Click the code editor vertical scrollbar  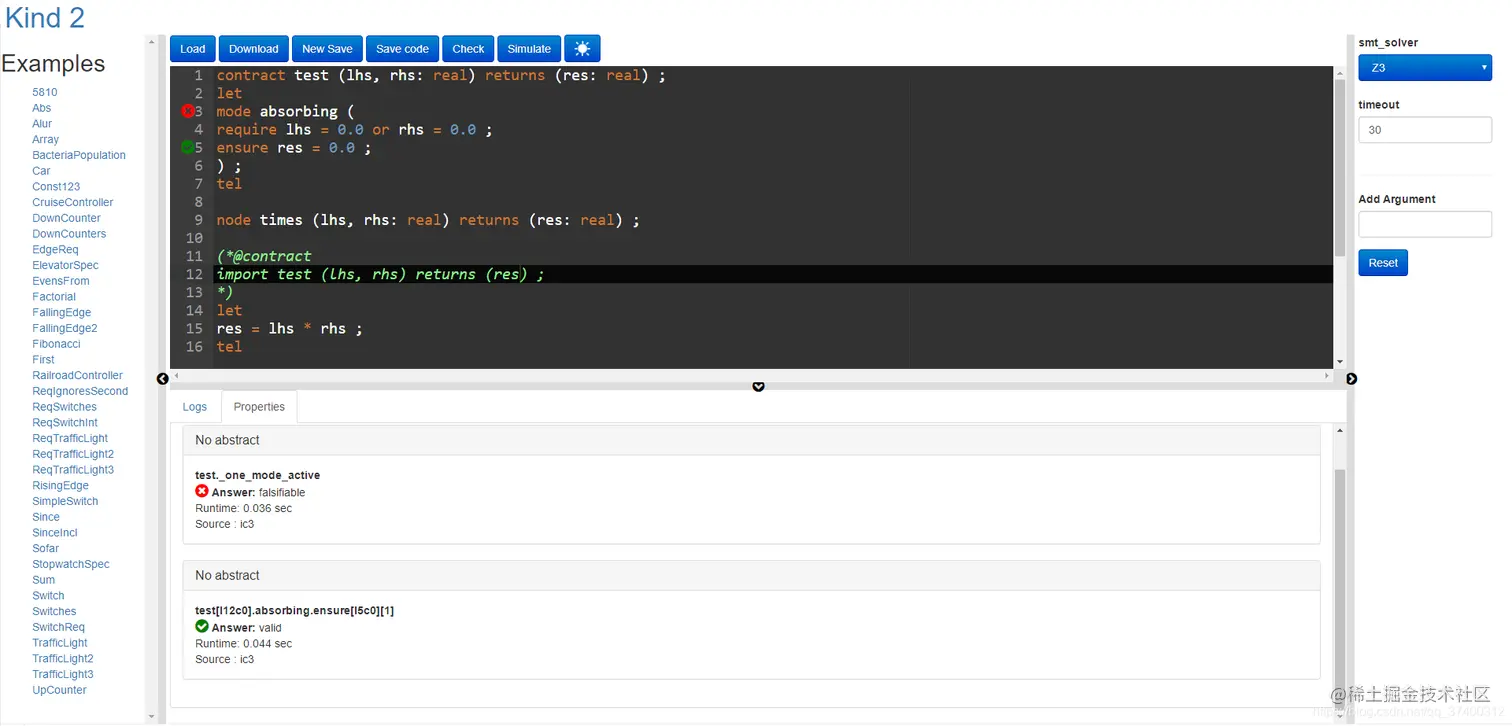1340,166
